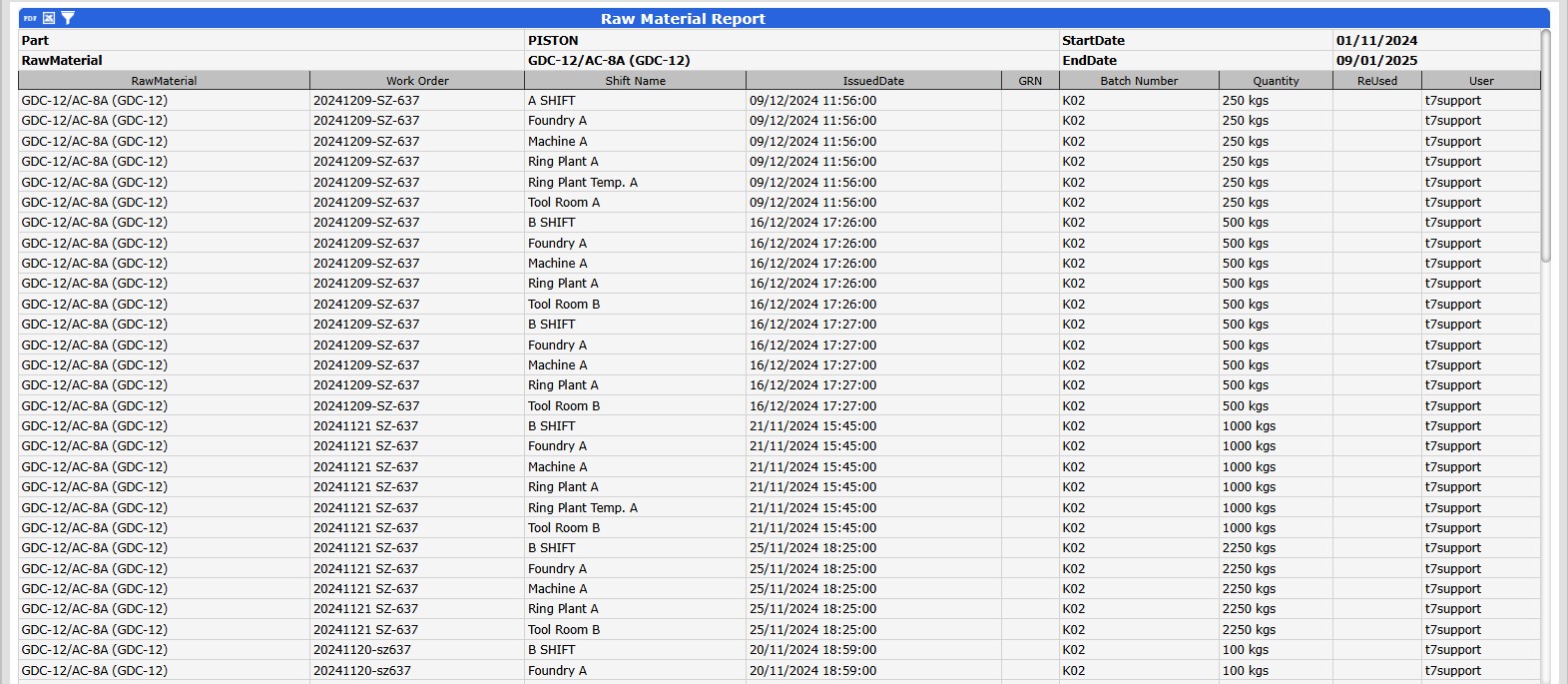Click 100 kgs quantity in B SHIFT row

click(1276, 650)
